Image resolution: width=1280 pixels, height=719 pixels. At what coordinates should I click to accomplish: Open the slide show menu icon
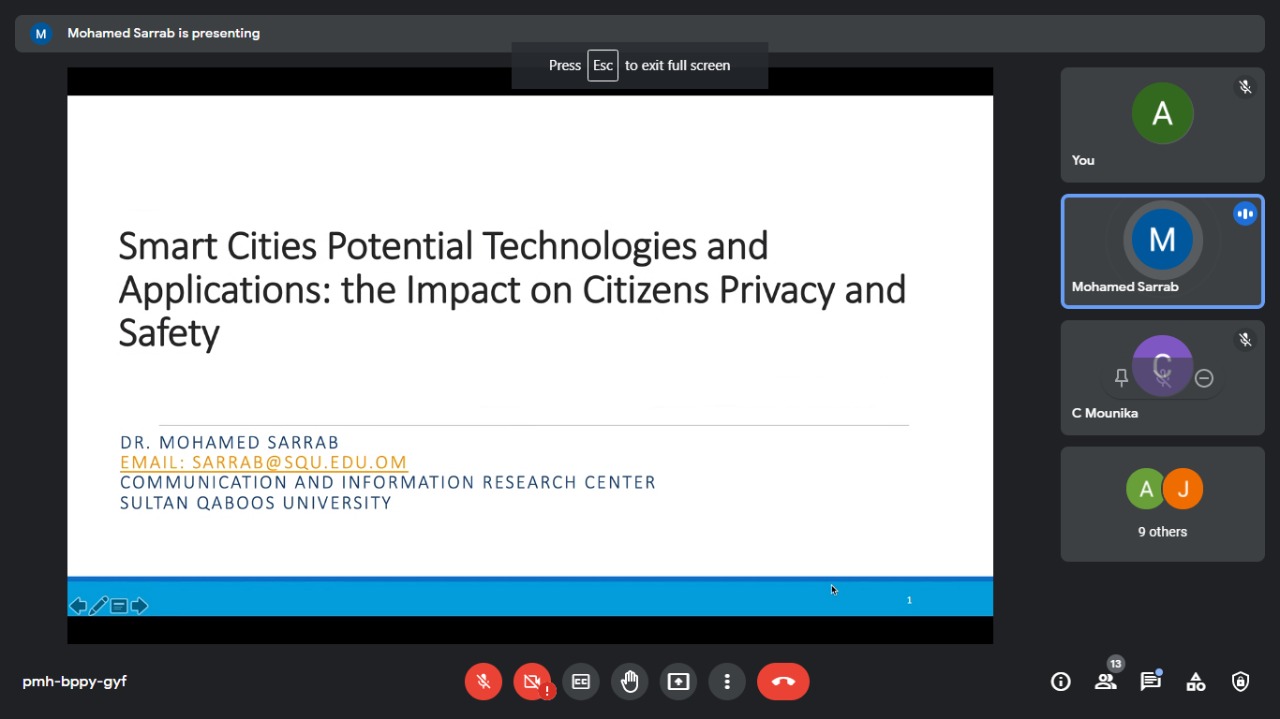coord(119,606)
